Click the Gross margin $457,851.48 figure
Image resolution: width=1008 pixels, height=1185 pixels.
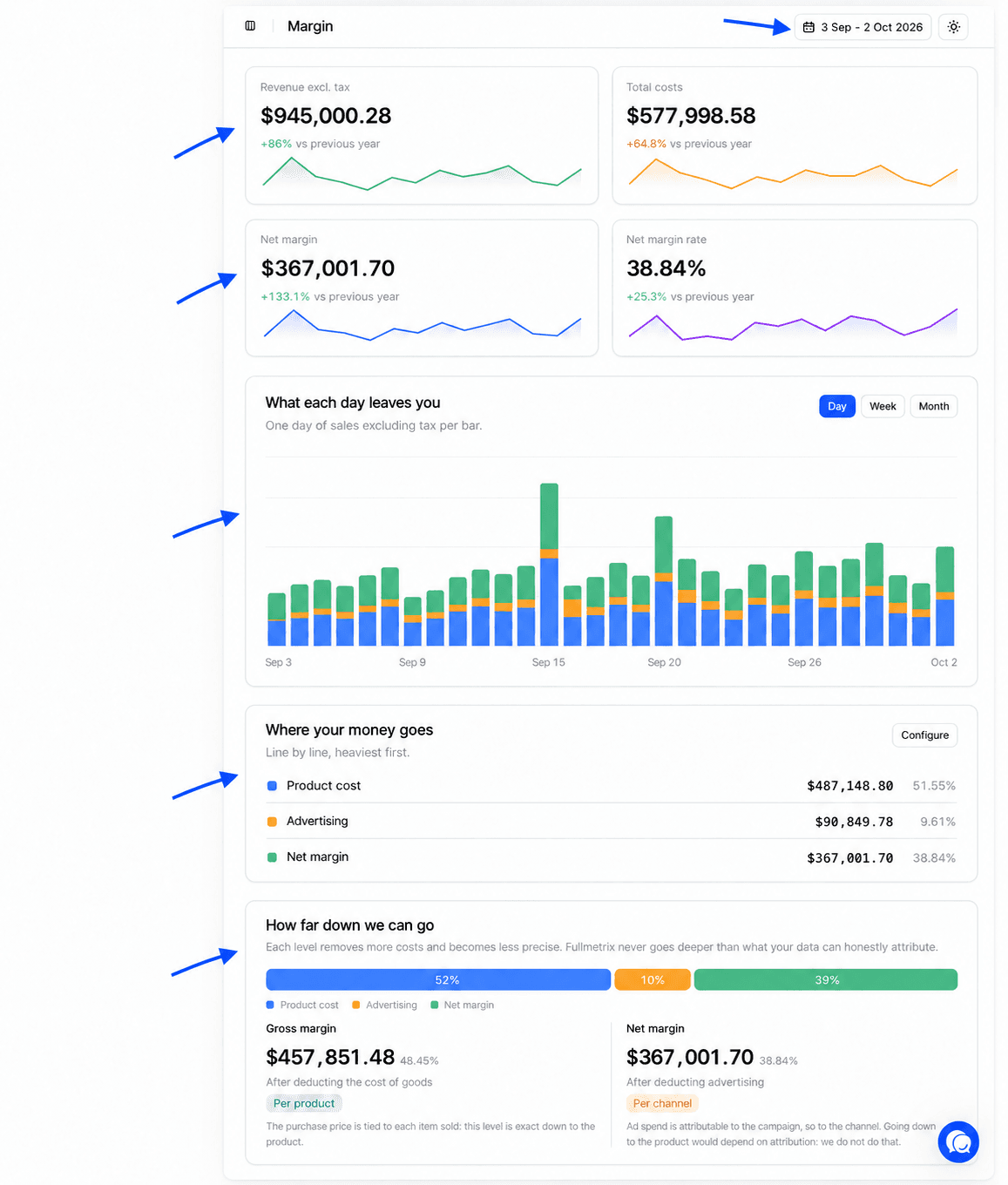click(x=330, y=1057)
